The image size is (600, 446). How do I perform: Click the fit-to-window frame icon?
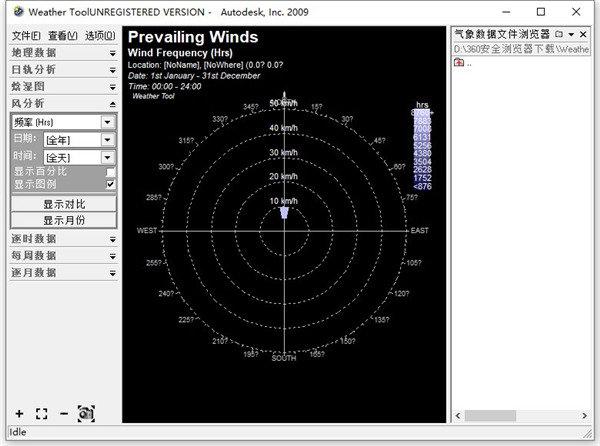click(x=41, y=413)
